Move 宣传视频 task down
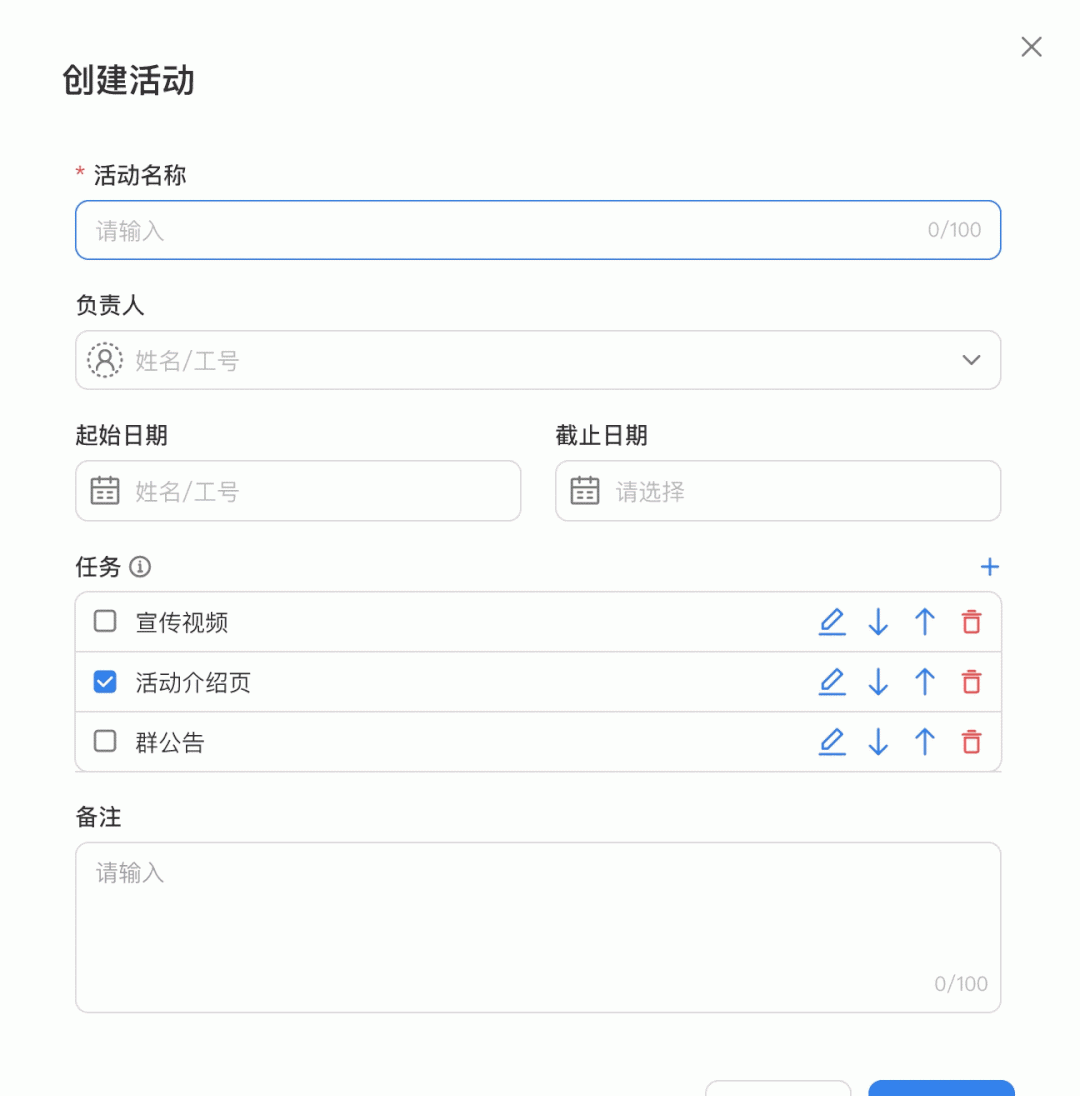1080x1096 pixels. point(878,622)
